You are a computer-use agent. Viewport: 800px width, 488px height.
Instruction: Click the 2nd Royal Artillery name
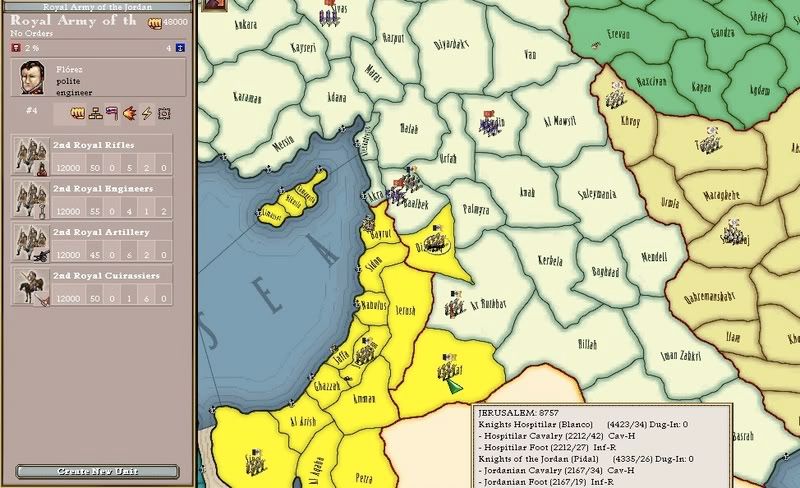tap(102, 232)
